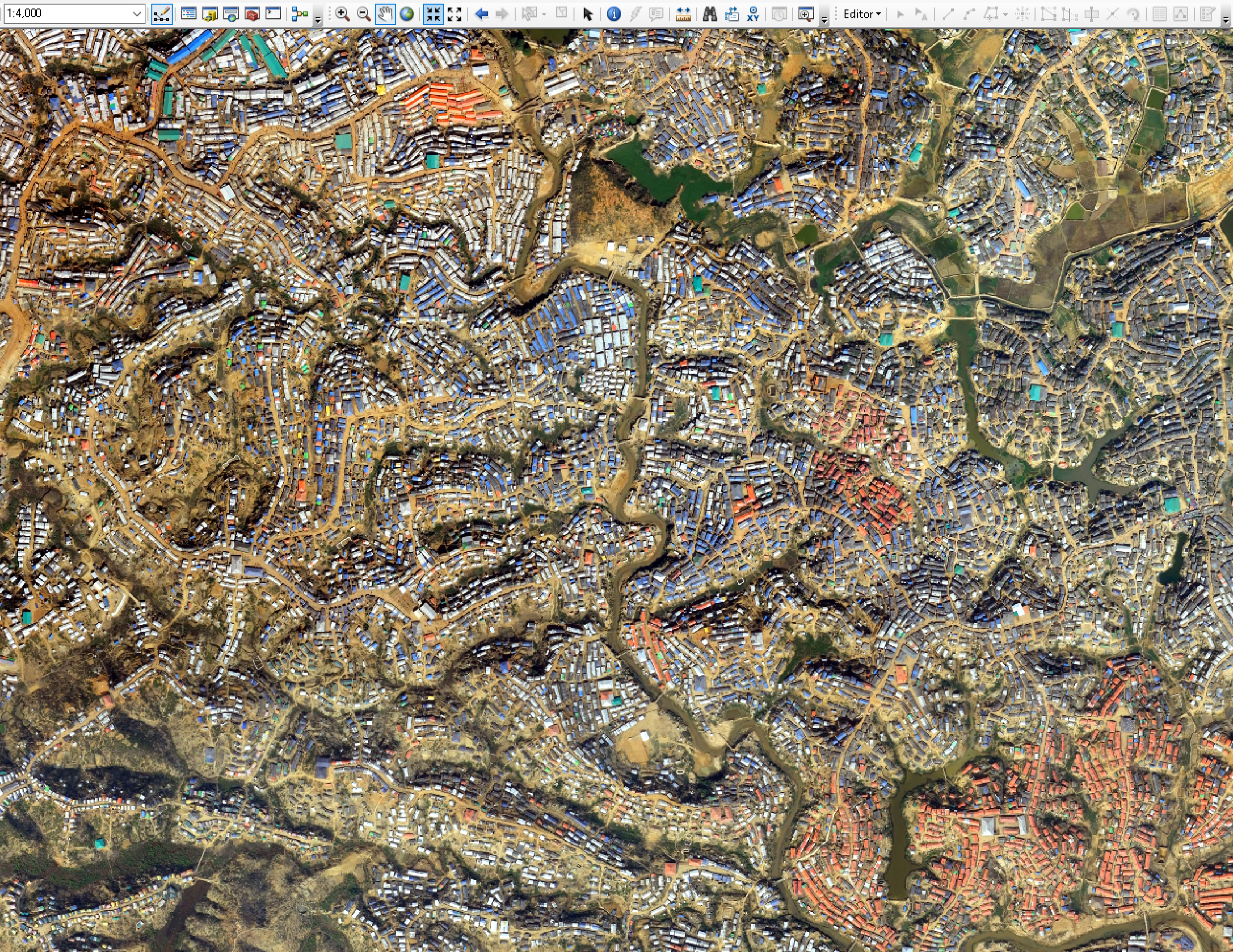Open the ArcToolbox window
Image resolution: width=1233 pixels, height=952 pixels.
point(252,14)
